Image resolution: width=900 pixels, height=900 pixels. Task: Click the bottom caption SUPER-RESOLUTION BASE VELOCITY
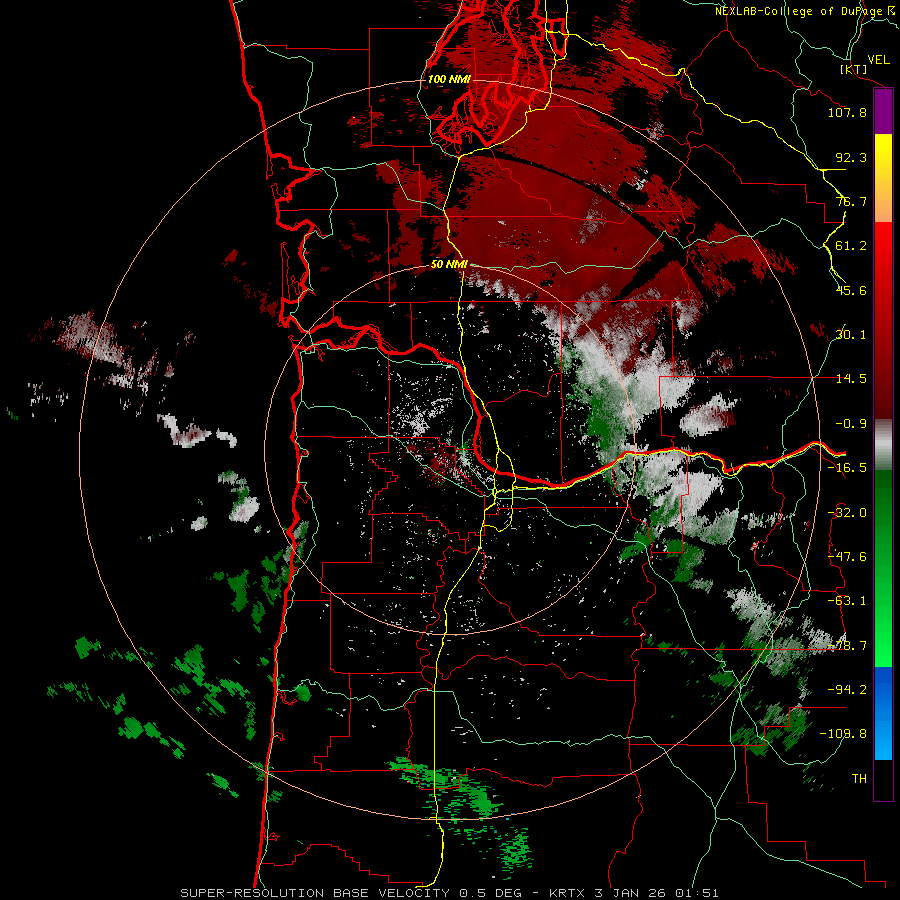click(x=315, y=893)
